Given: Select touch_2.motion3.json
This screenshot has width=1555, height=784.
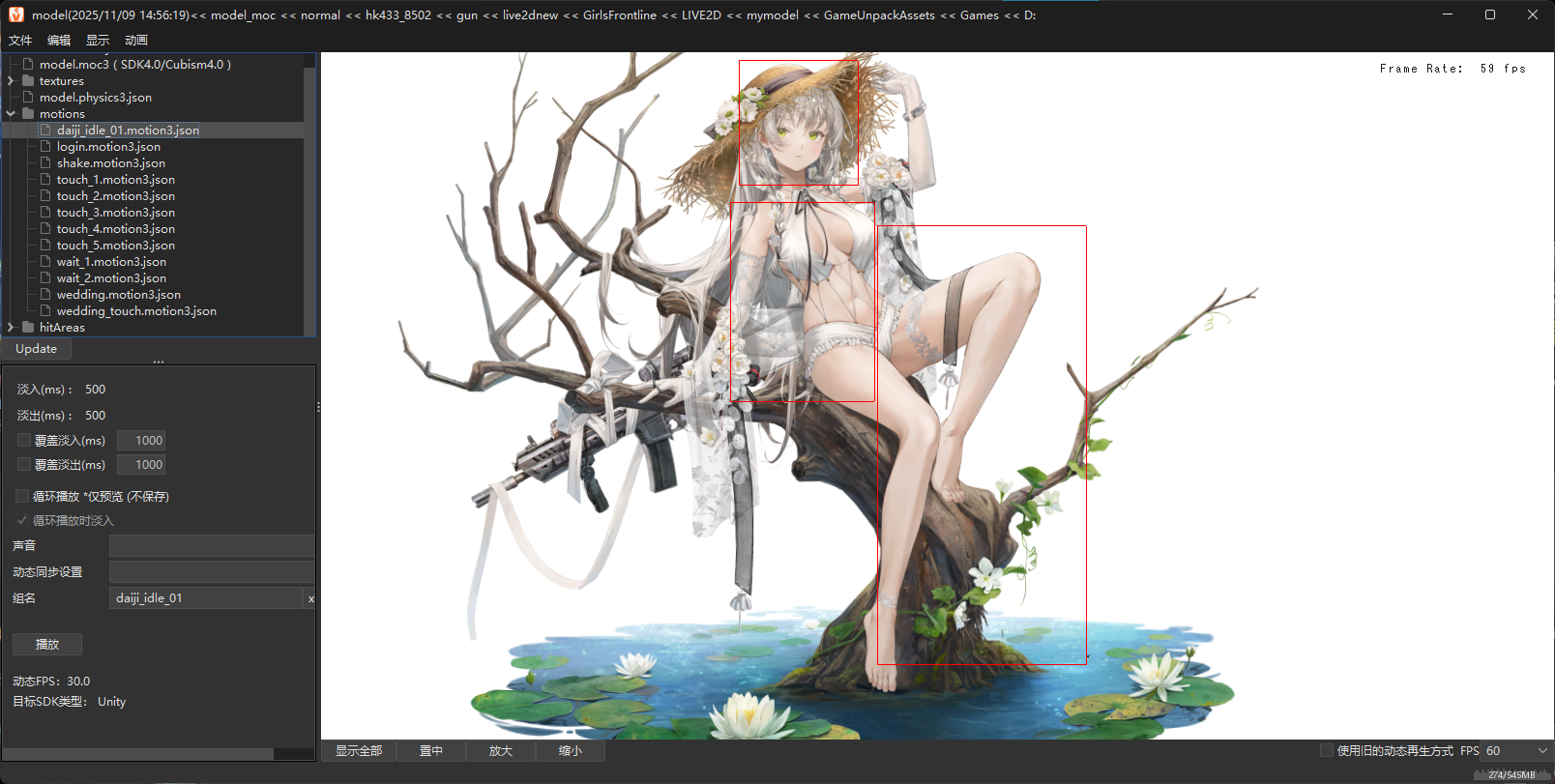Looking at the screenshot, I should pyautogui.click(x=116, y=195).
